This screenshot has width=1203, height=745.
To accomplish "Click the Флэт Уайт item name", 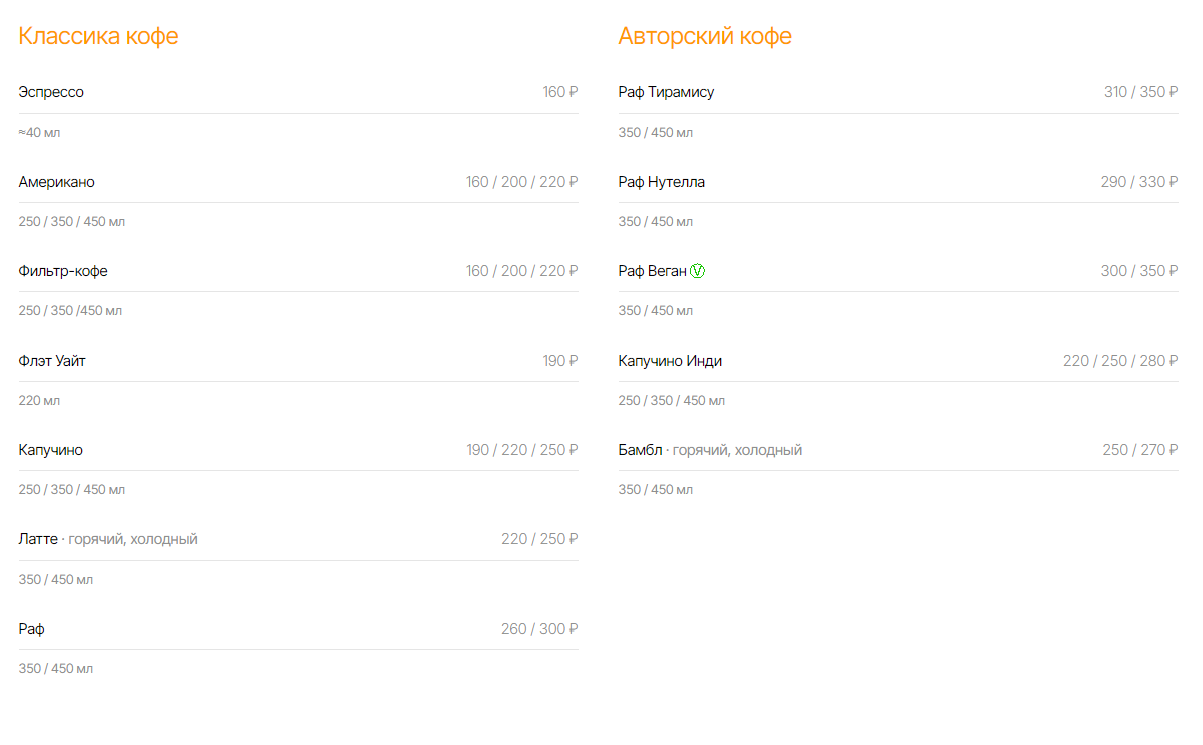I will [52, 360].
